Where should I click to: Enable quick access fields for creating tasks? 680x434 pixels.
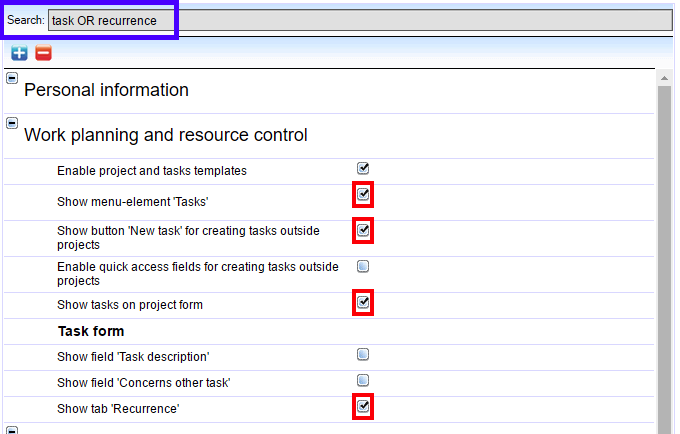coord(363,266)
